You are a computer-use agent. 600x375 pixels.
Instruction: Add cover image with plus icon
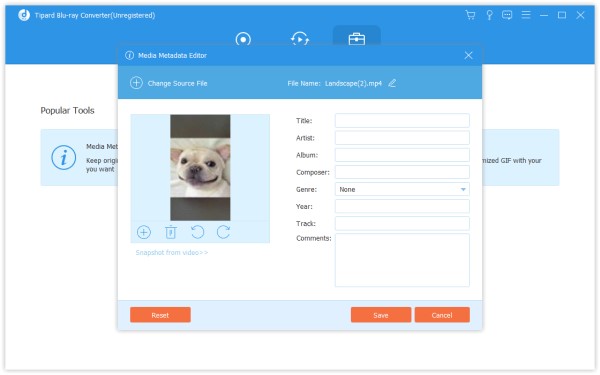tap(144, 232)
